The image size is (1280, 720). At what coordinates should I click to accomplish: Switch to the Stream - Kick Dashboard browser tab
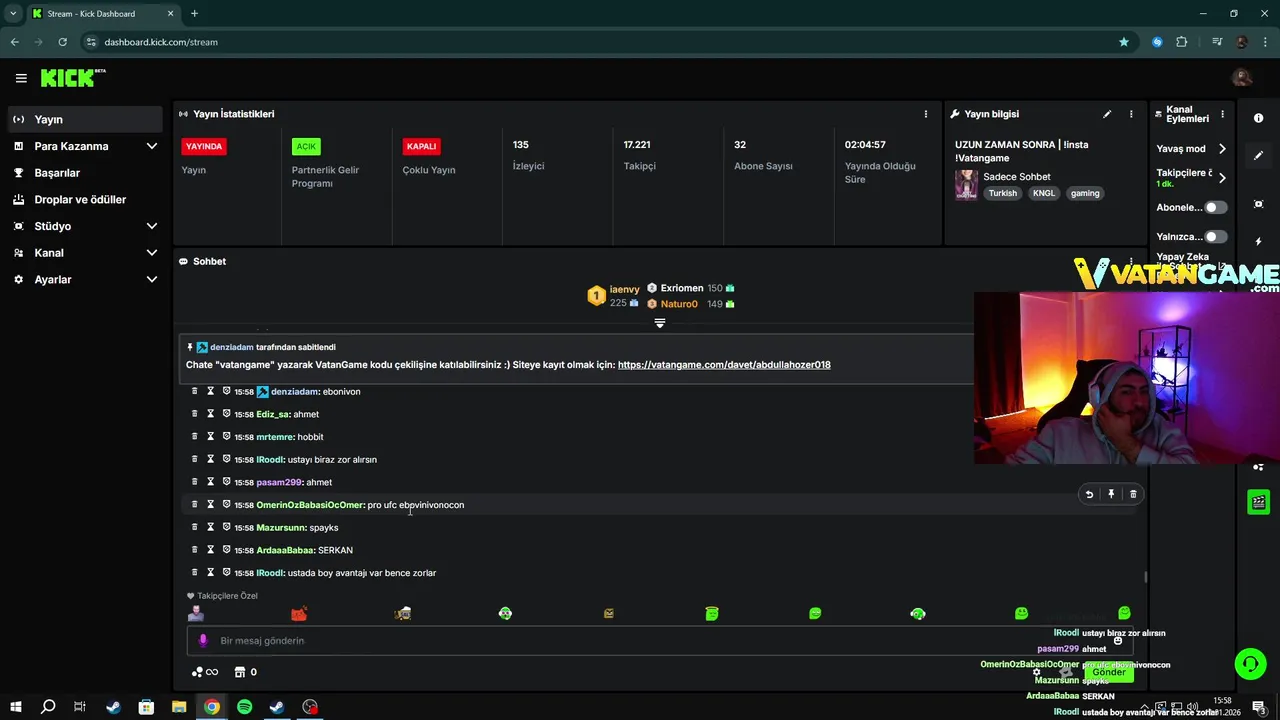pos(102,14)
